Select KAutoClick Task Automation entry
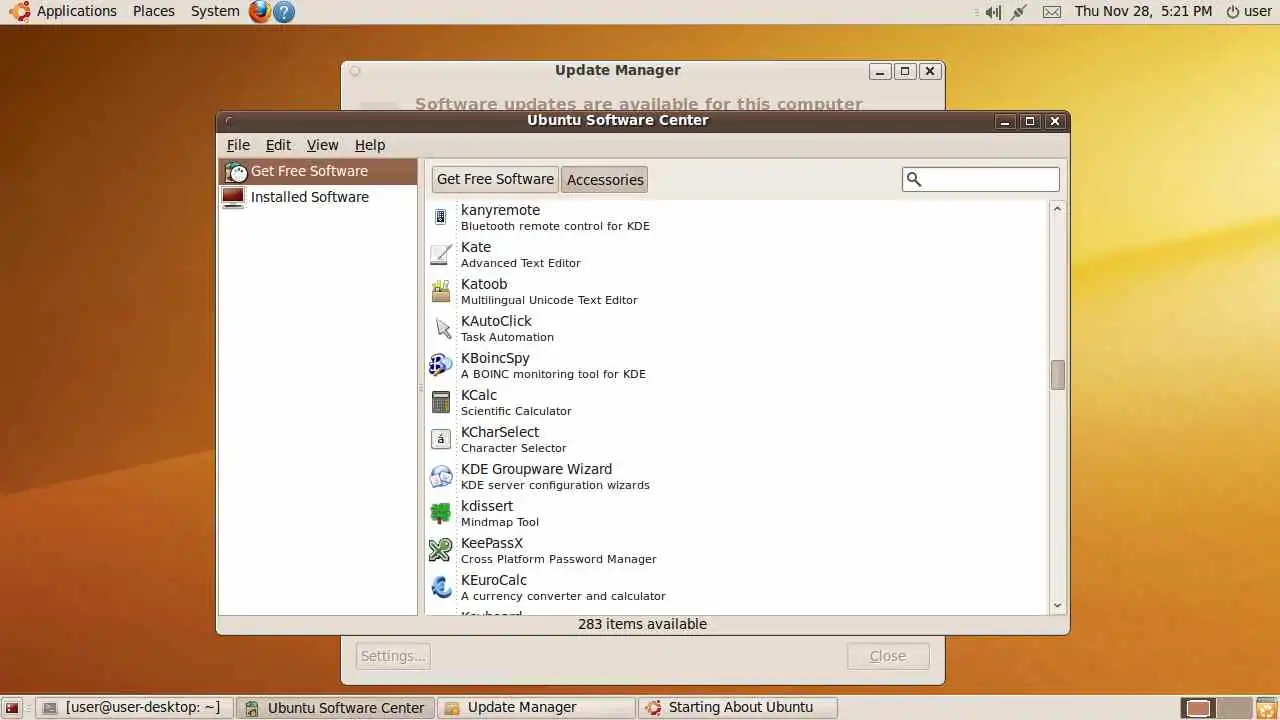Viewport: 1280px width, 720px height. (737, 328)
